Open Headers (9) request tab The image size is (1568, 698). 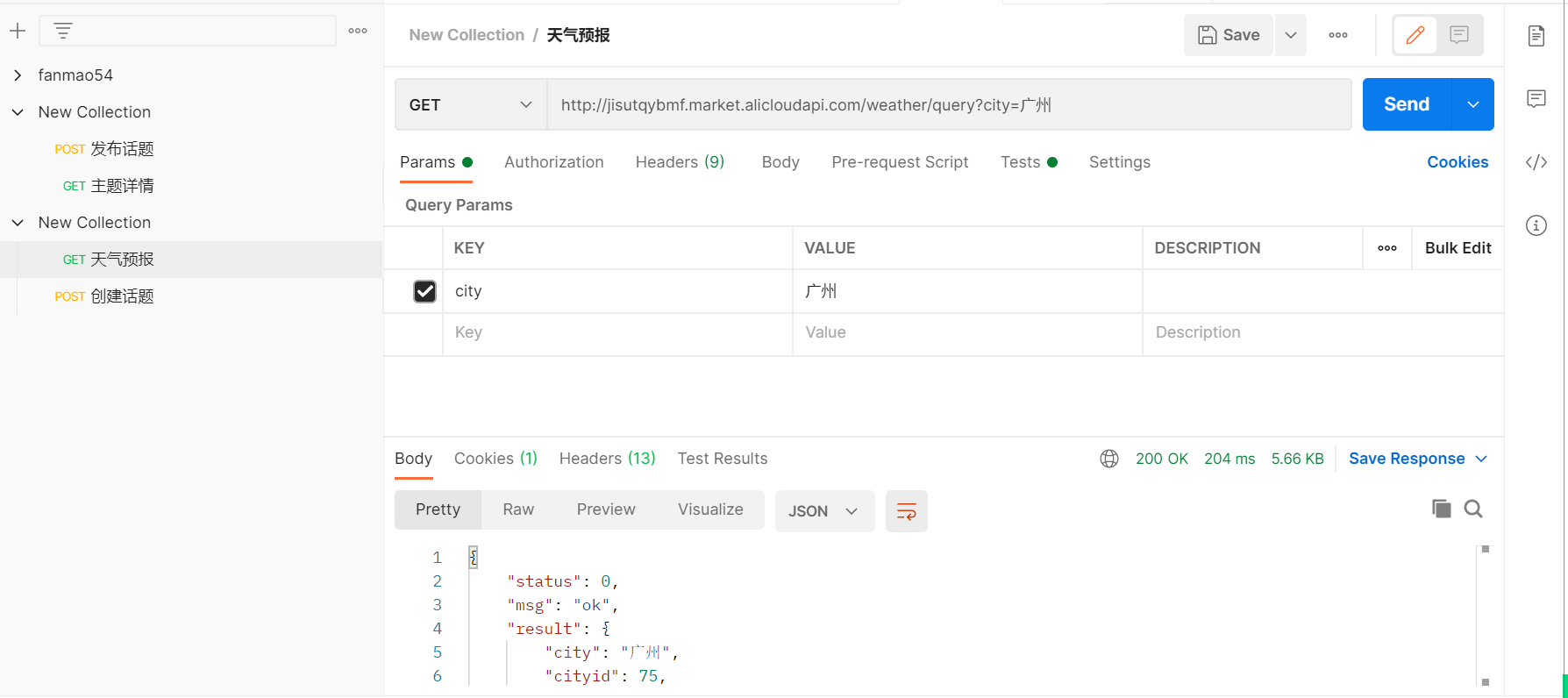coord(680,162)
